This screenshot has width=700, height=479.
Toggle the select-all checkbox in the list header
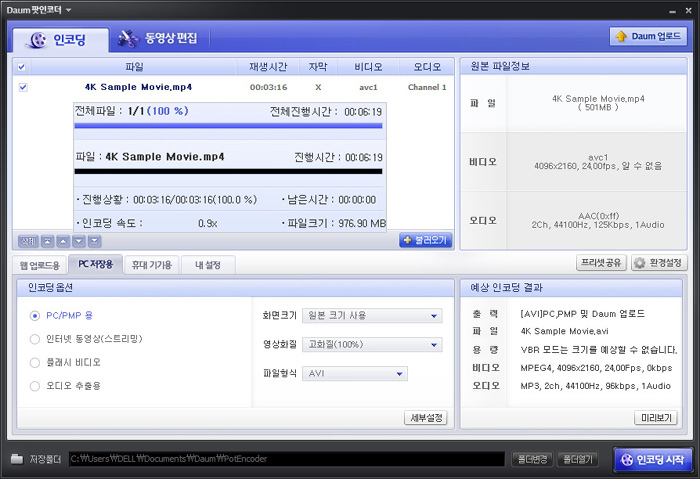(23, 67)
